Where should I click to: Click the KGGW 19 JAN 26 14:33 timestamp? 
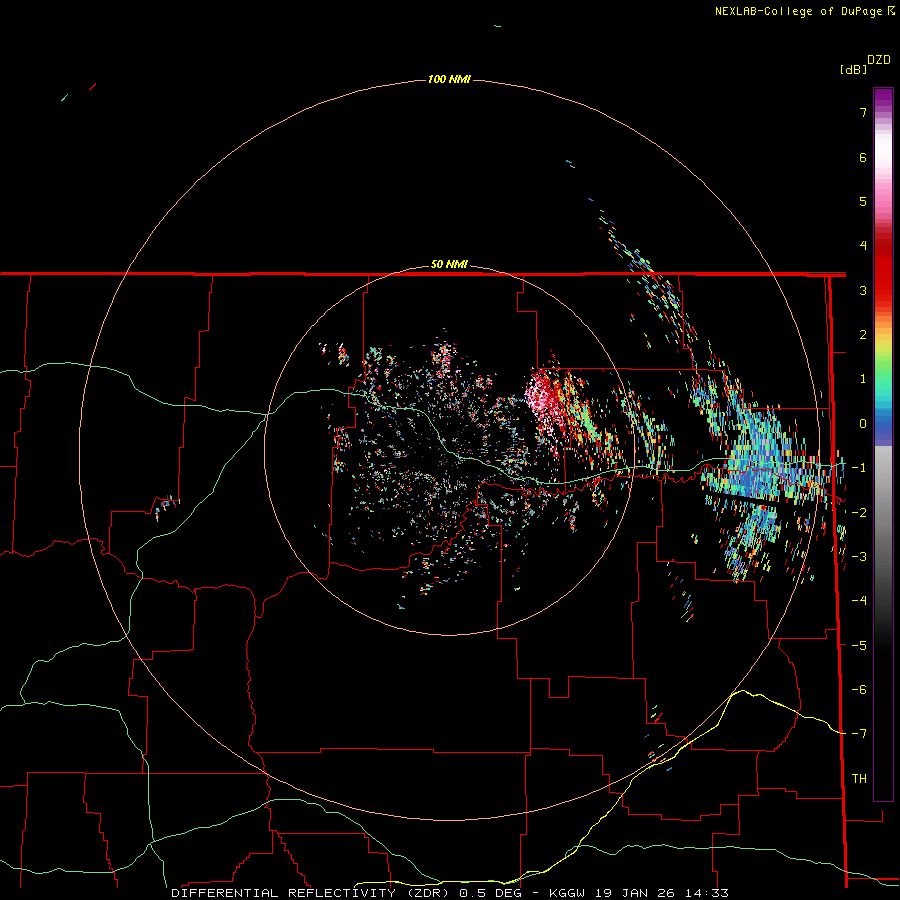click(x=639, y=893)
